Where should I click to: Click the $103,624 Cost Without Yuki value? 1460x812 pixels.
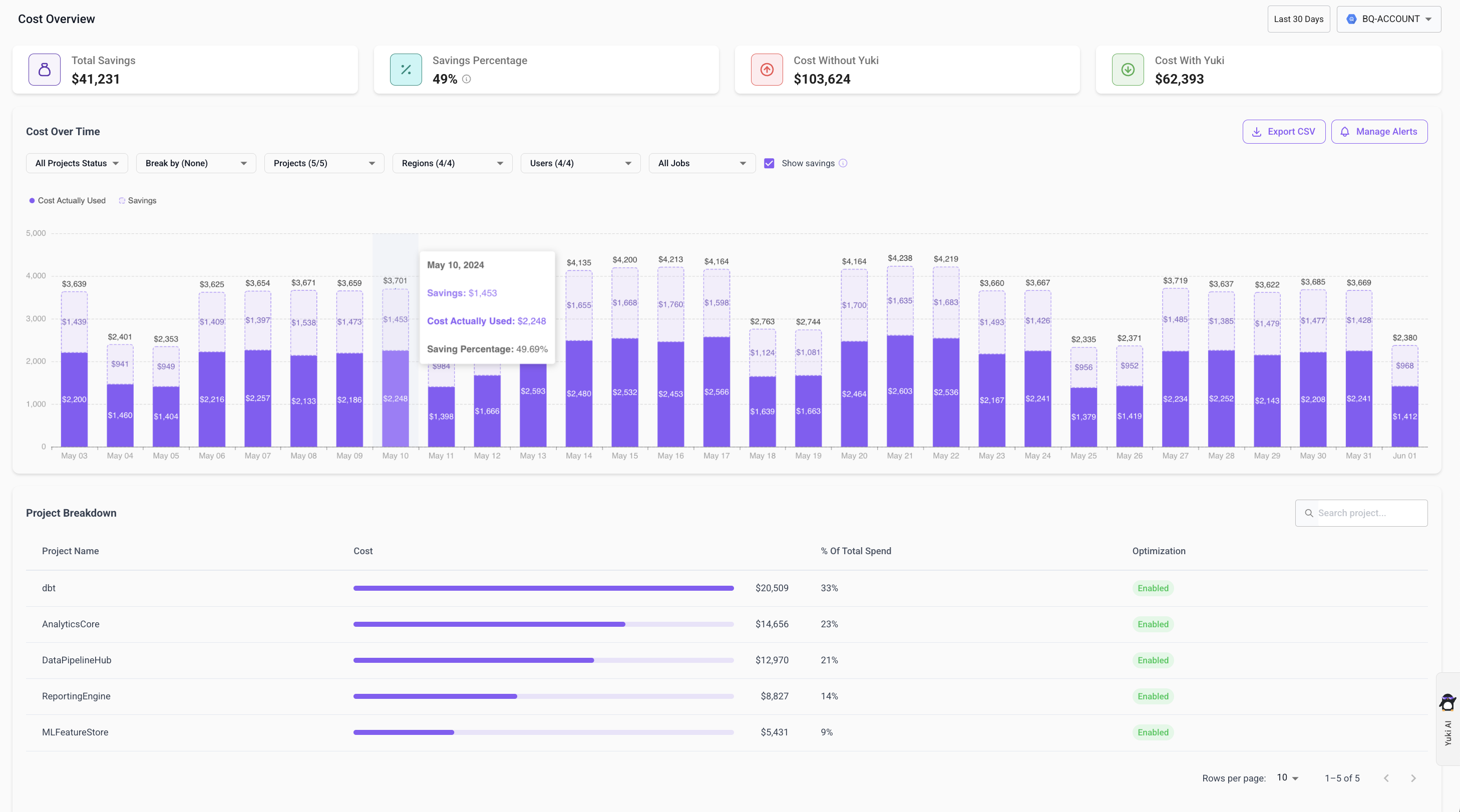coord(822,79)
